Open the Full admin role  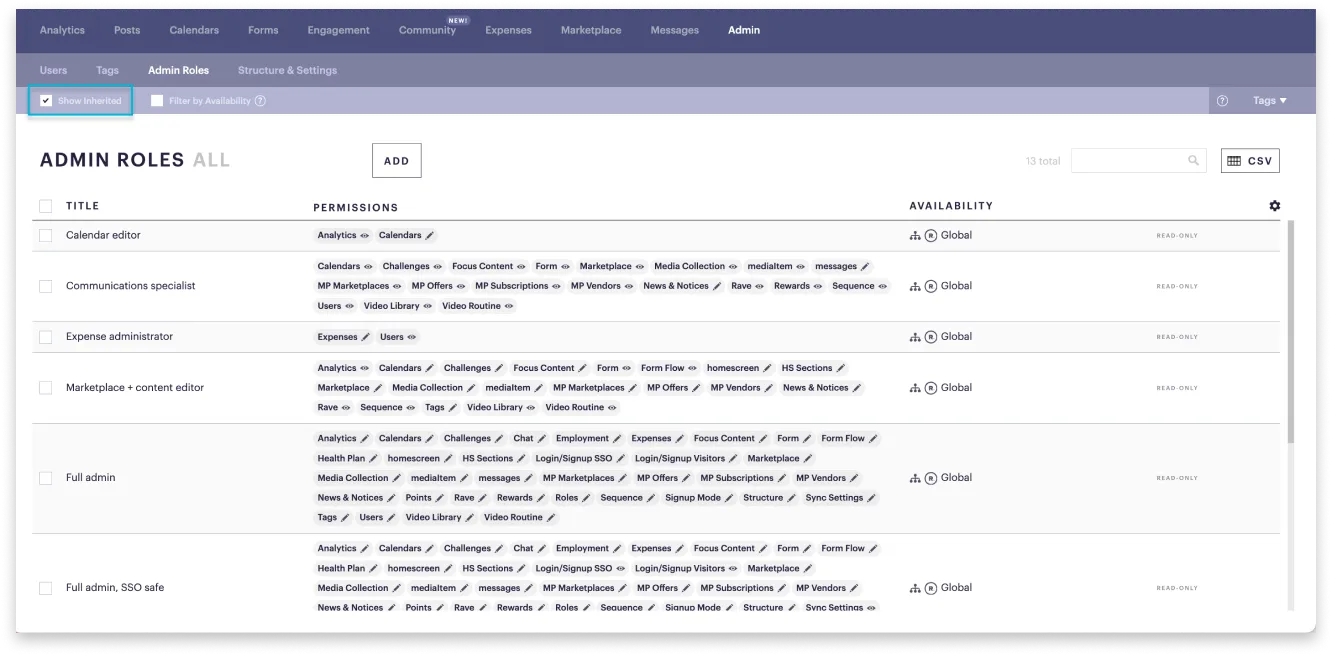tap(91, 478)
